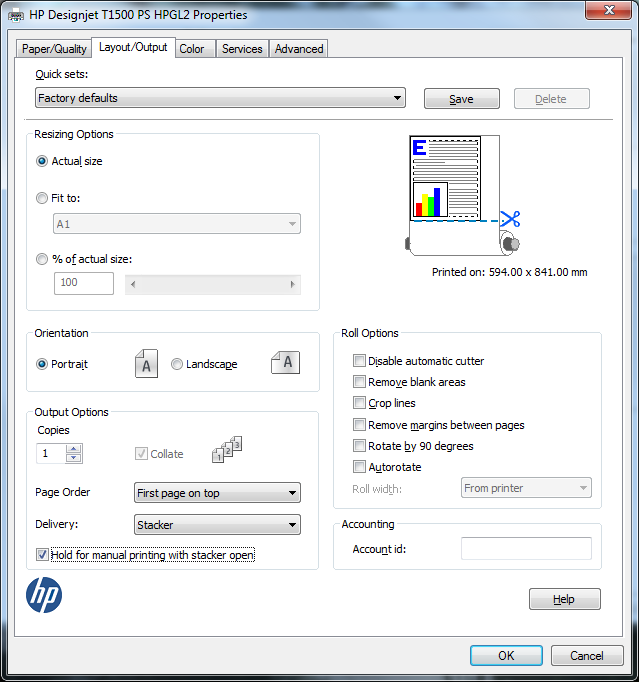Image resolution: width=639 pixels, height=682 pixels.
Task: Click the Help button
Action: pos(565,599)
